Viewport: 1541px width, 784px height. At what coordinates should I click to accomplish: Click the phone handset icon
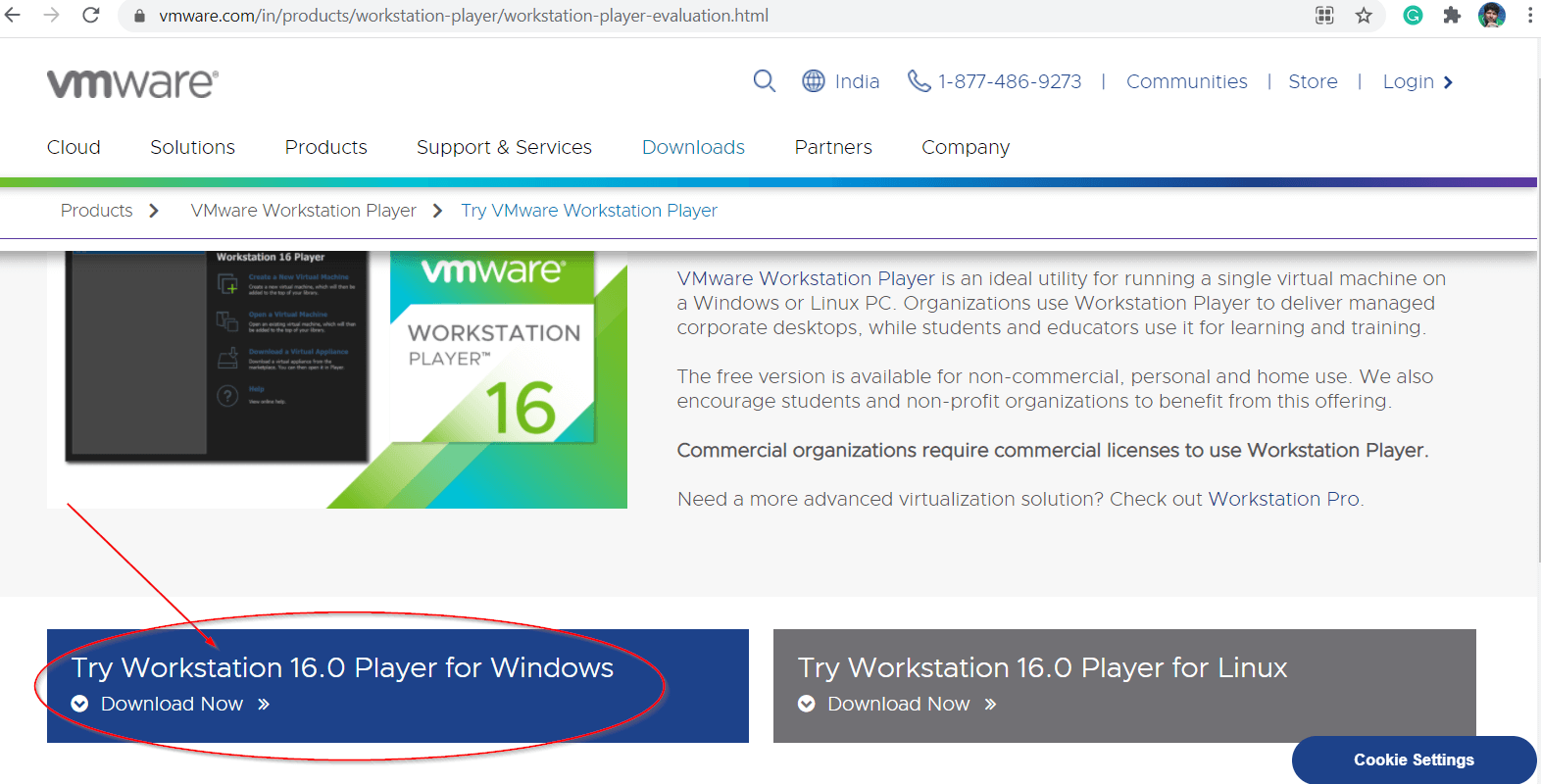(919, 81)
